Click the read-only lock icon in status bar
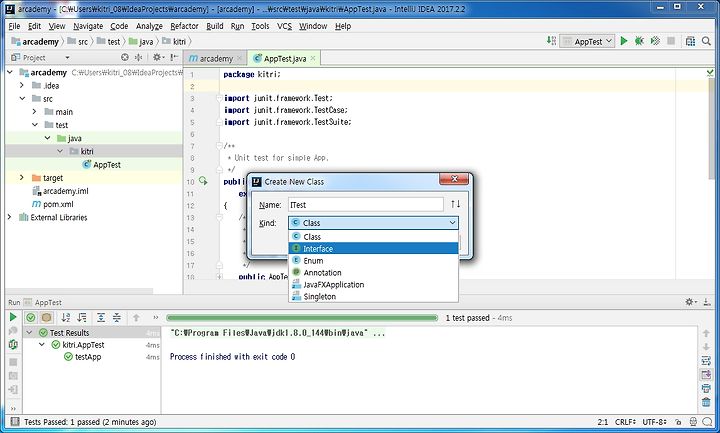The height and width of the screenshot is (433, 720). tap(678, 422)
